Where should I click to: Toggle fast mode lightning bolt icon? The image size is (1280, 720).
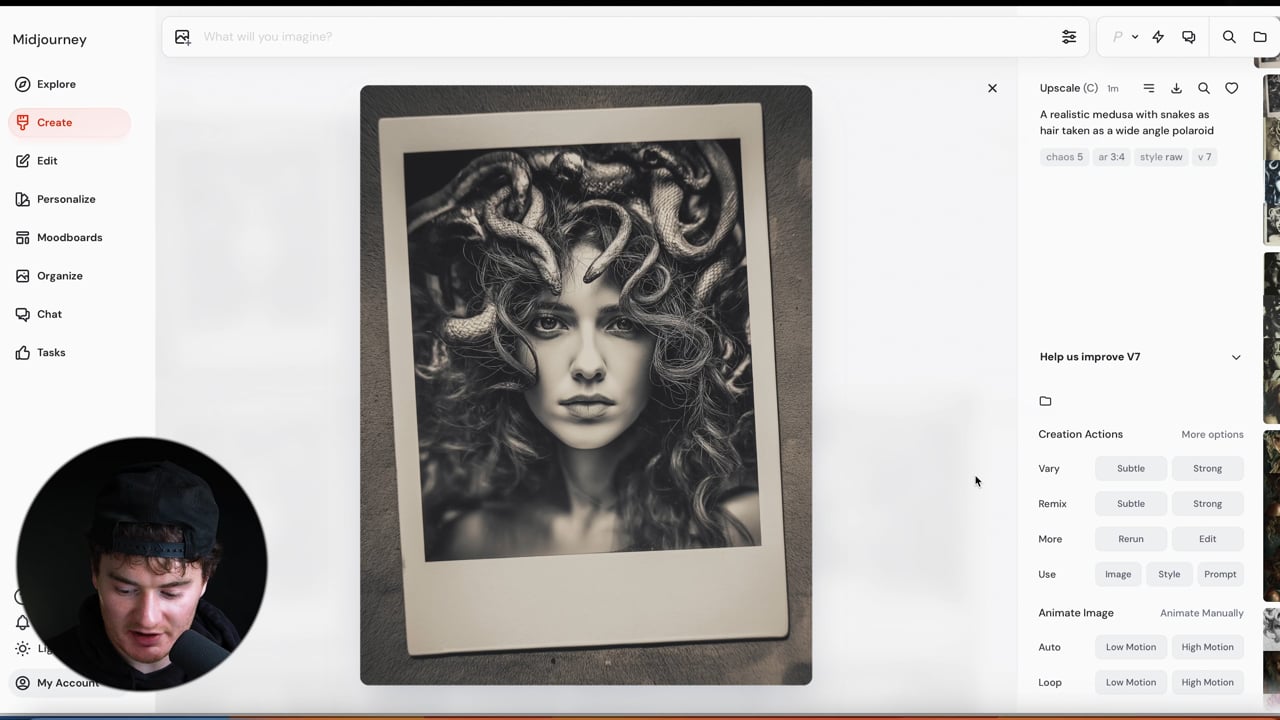click(x=1158, y=37)
